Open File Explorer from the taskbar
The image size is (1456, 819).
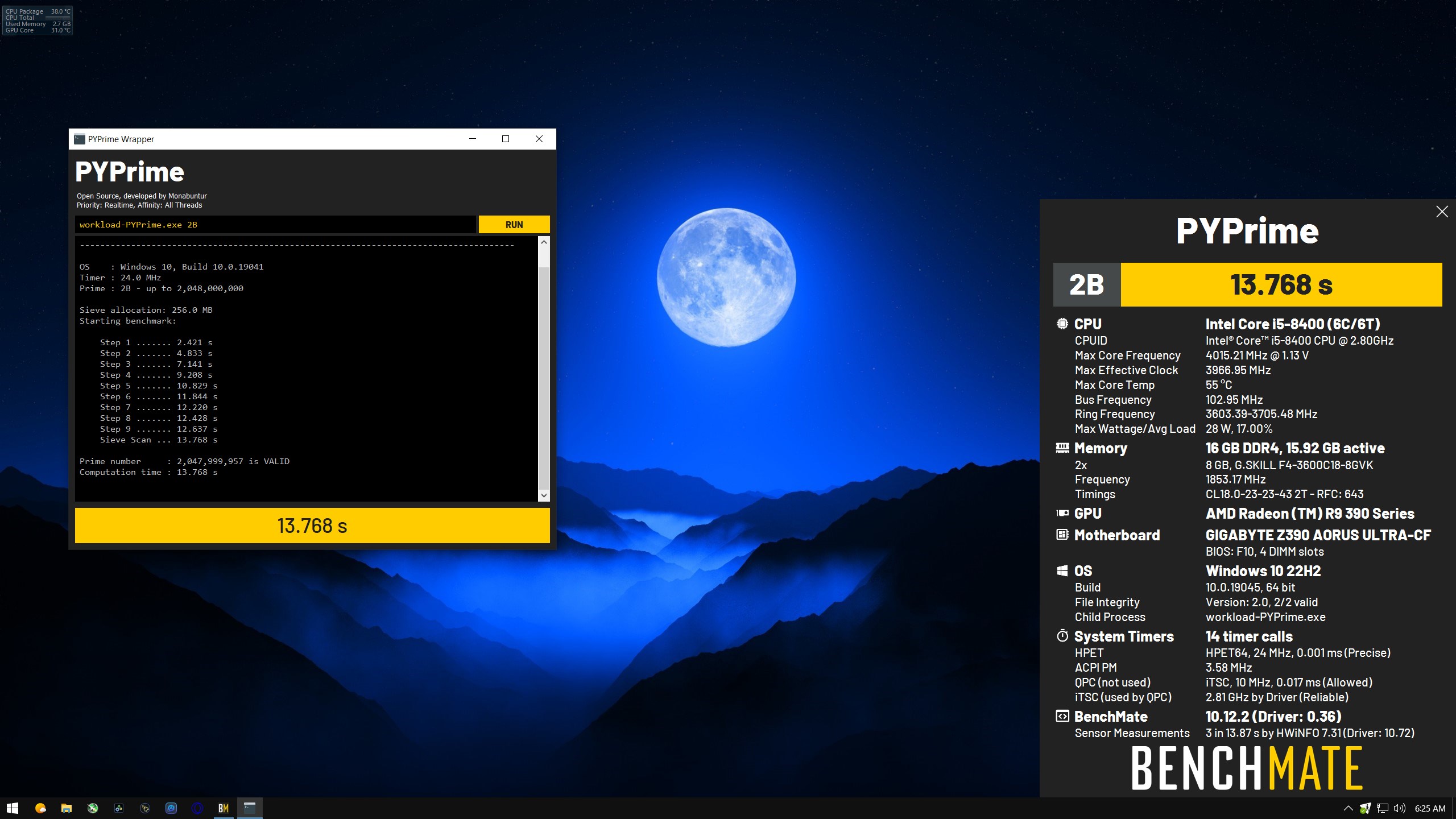tap(67, 808)
